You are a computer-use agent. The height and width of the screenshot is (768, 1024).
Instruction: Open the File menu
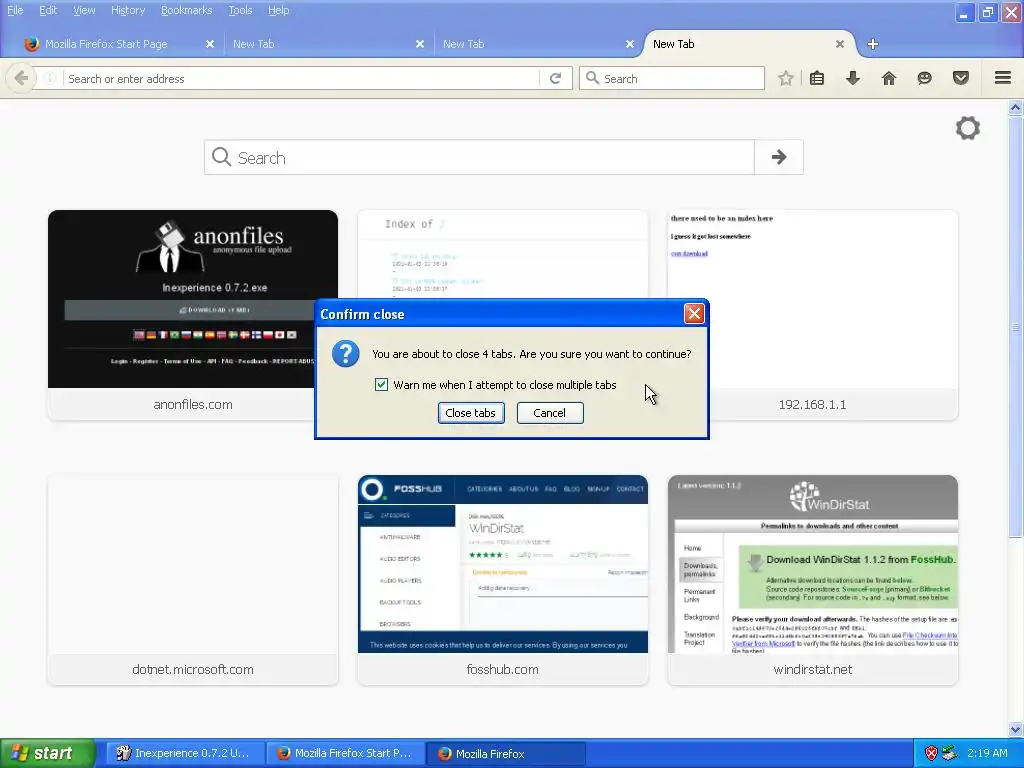15,10
